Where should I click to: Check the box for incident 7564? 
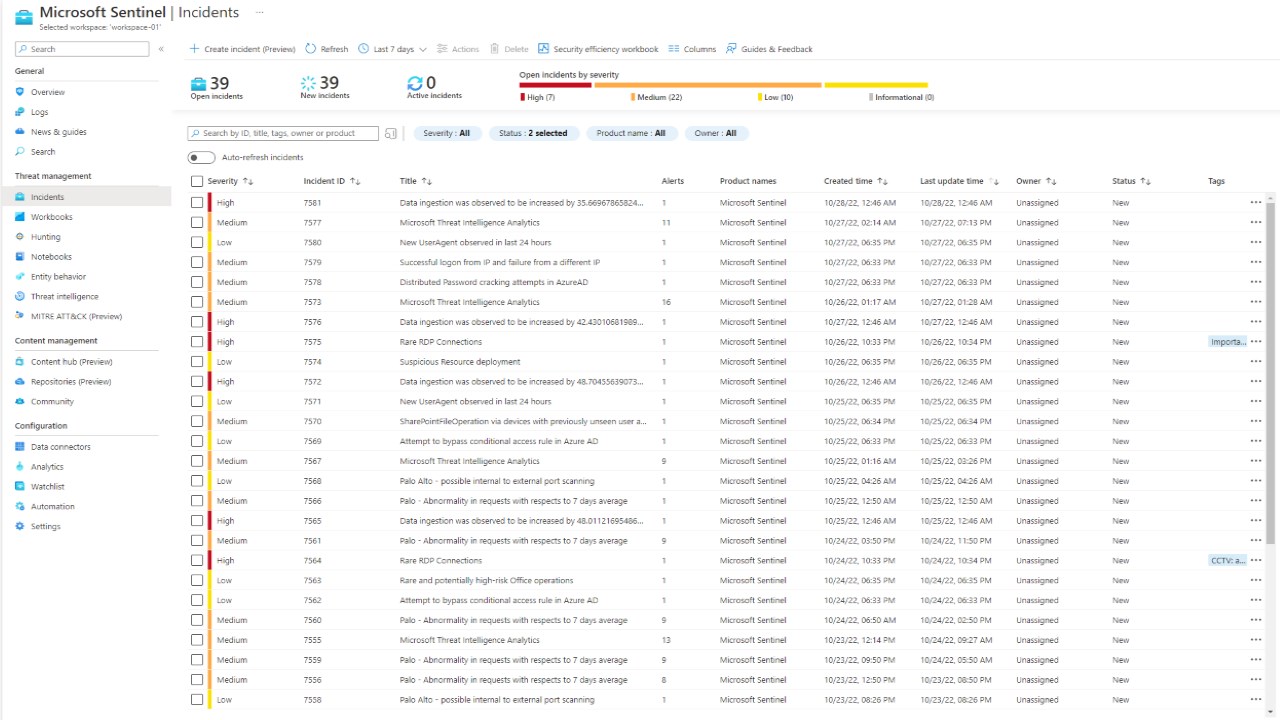point(197,561)
